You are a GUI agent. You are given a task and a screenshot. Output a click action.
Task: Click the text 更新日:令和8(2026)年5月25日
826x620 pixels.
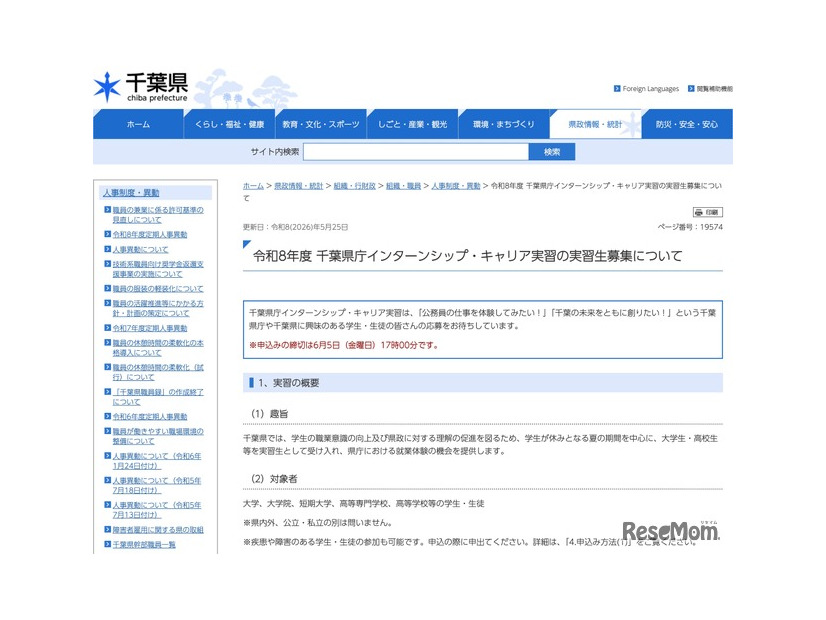296,227
